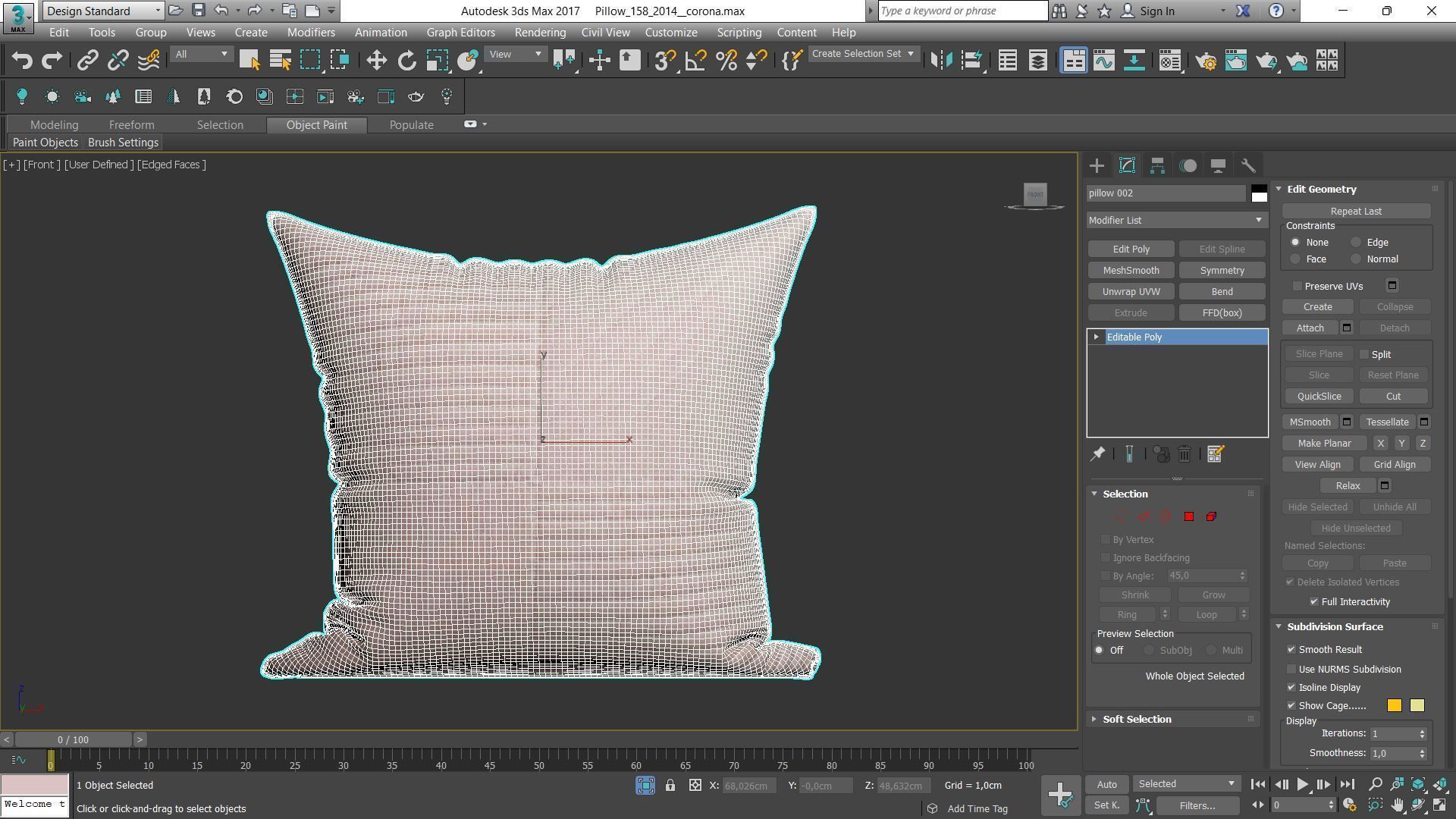1456x819 pixels.
Task: Click the Attach button
Action: [1310, 328]
